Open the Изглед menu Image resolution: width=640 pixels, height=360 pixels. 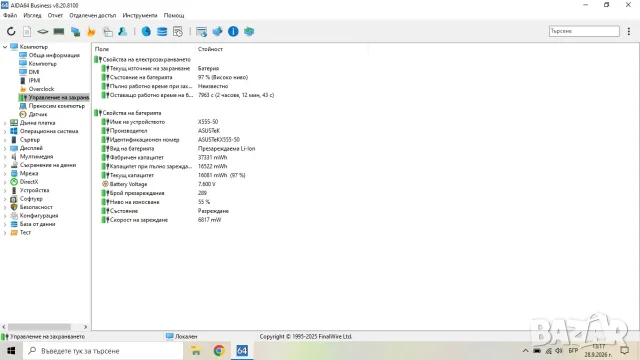tap(32, 15)
